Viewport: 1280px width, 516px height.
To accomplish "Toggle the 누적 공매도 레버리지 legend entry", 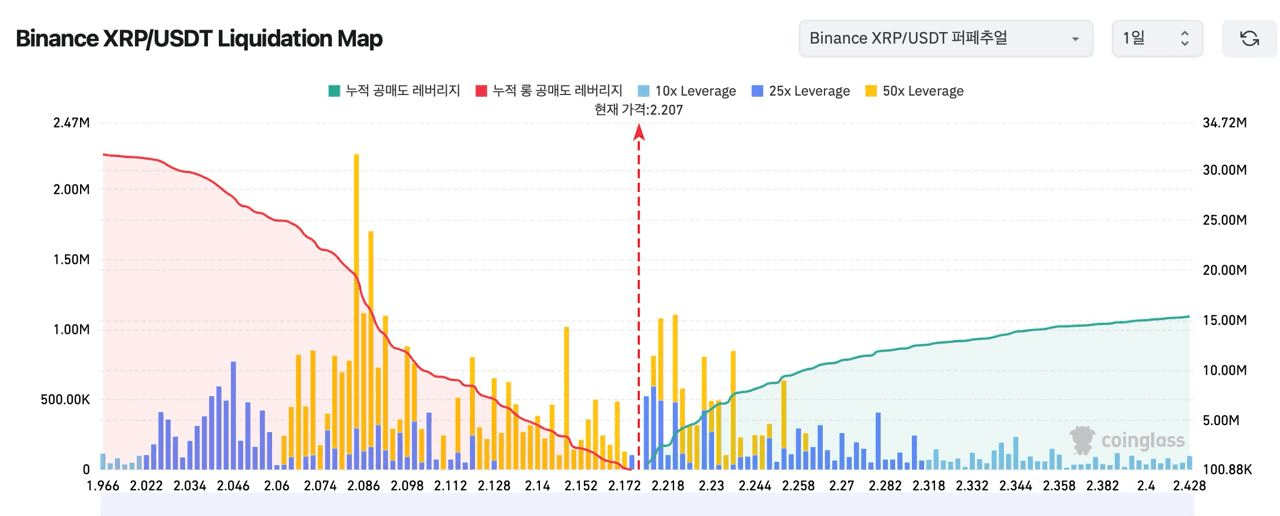I will [x=394, y=91].
